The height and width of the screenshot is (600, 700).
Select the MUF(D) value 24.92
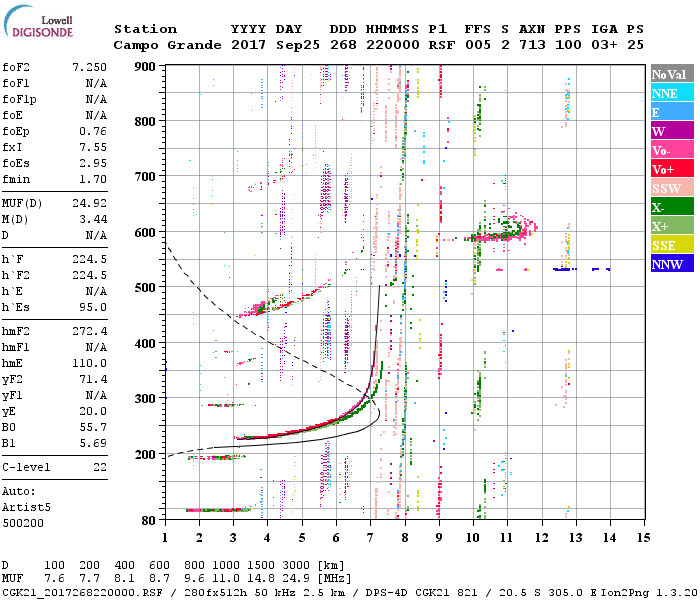[x=89, y=203]
